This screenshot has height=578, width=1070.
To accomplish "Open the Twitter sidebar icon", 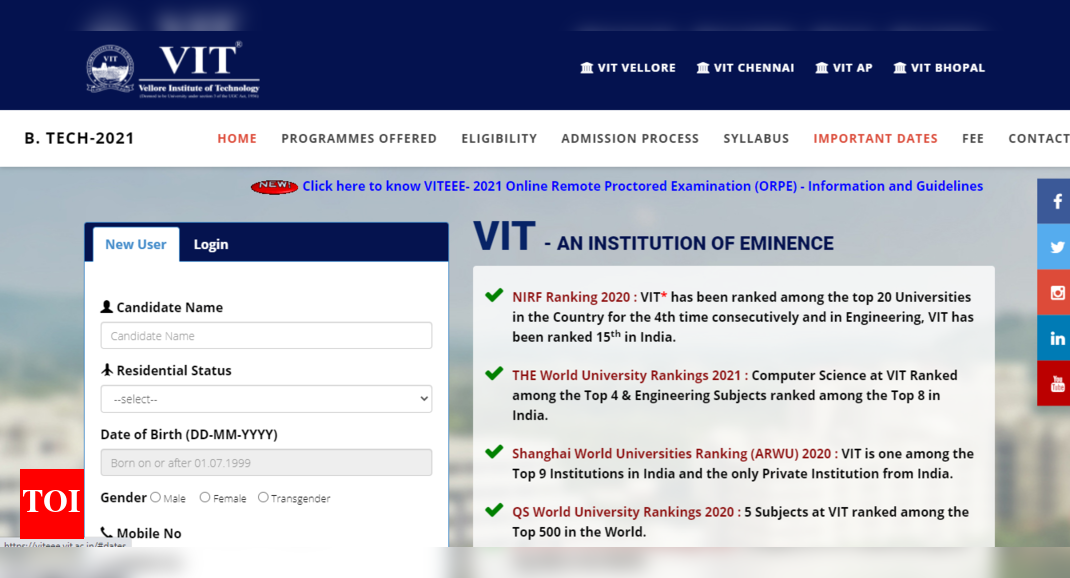I will 1054,246.
